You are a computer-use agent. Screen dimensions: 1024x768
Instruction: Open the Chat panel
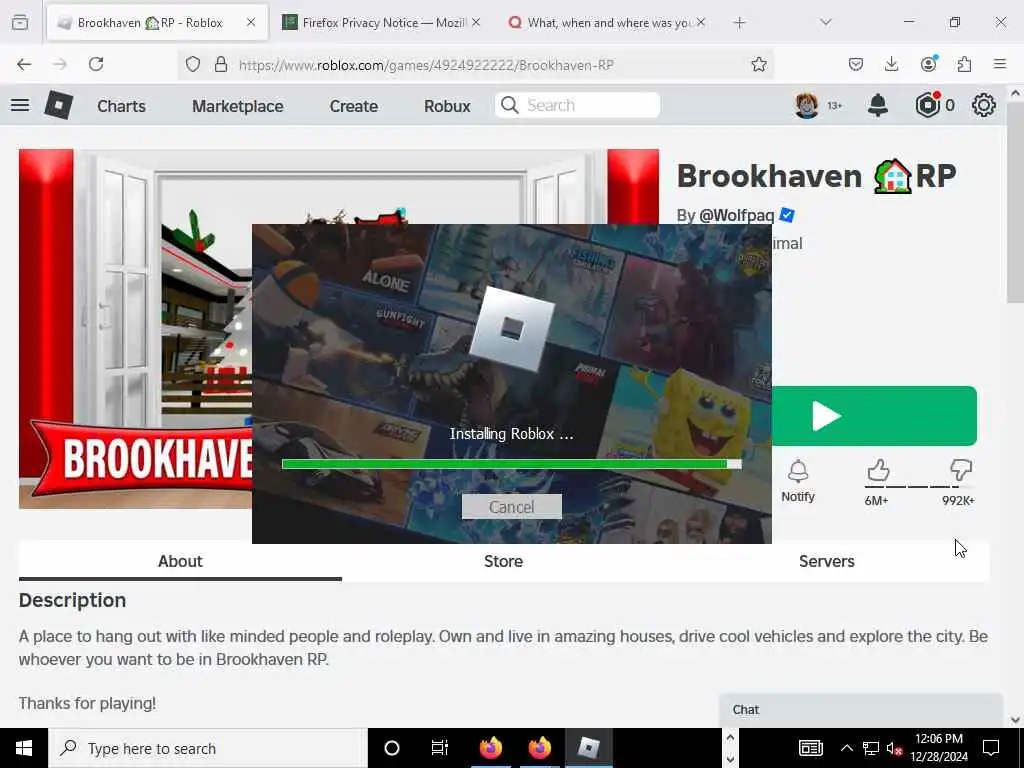861,710
